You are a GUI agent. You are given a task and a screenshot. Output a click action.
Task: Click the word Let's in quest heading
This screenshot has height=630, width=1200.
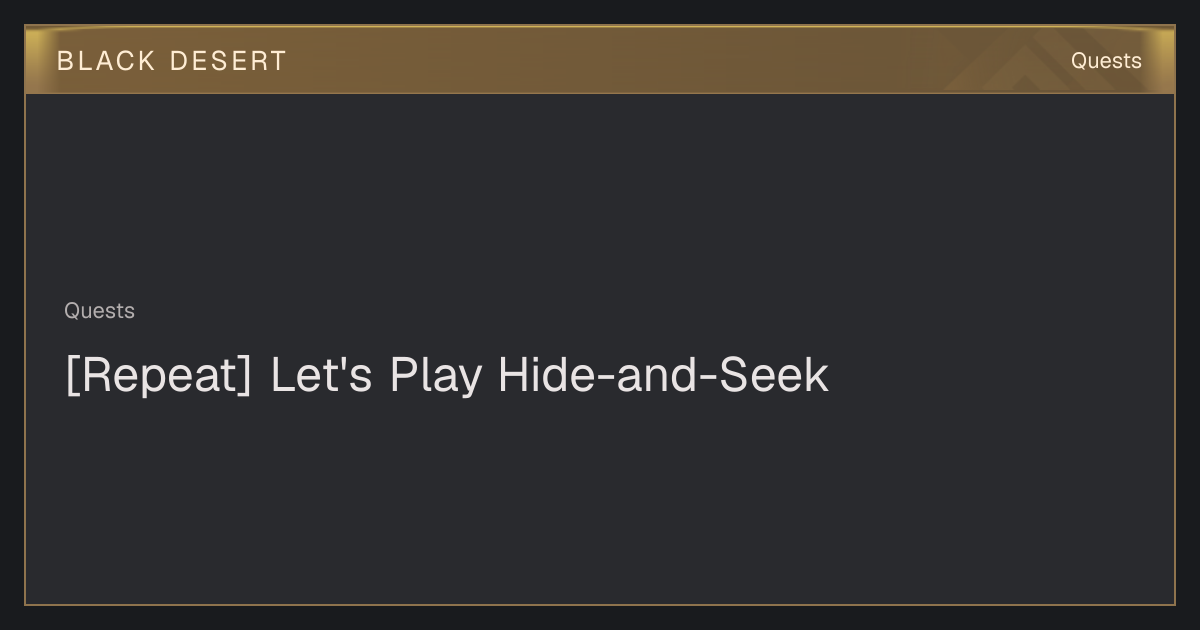[x=321, y=375]
